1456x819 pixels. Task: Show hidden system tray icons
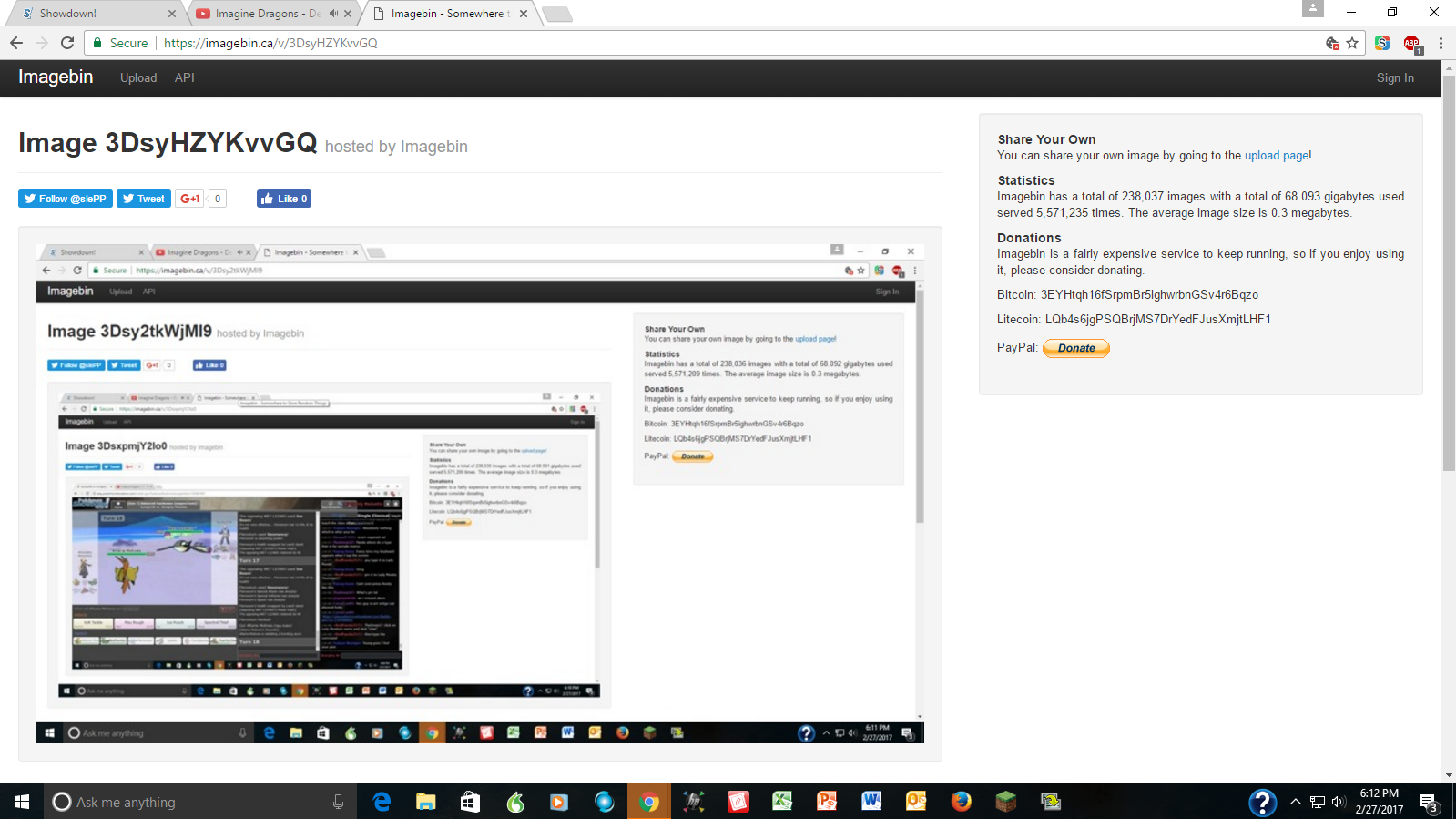coord(1295,802)
